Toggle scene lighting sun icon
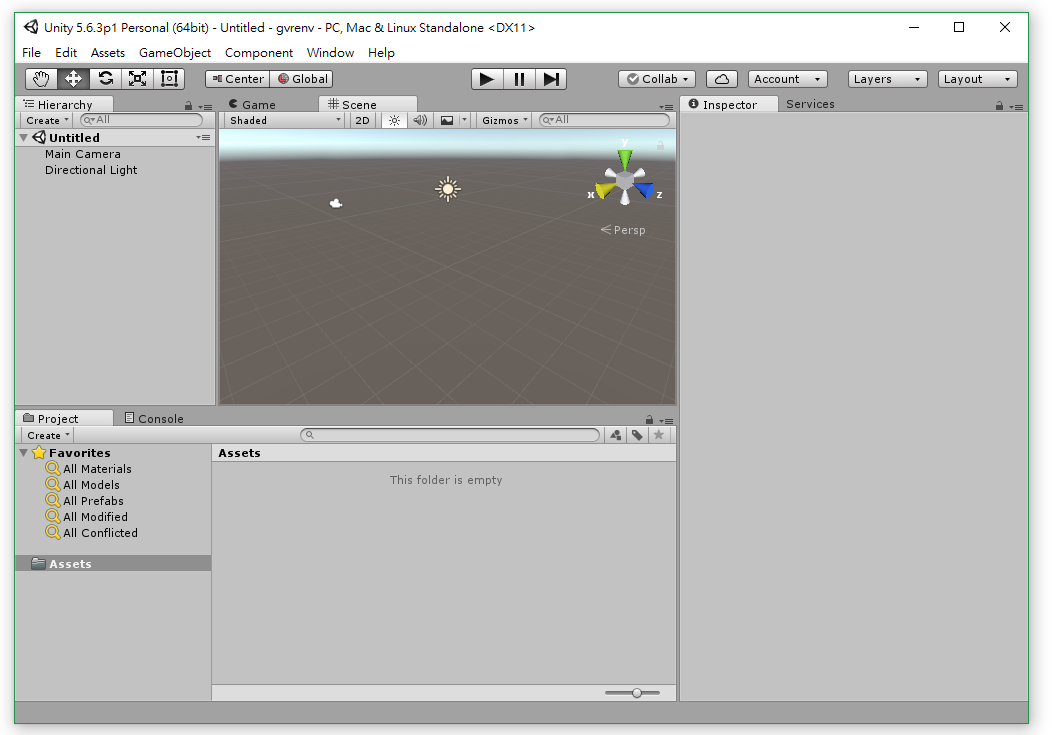Viewport: 1052px width, 735px height. coord(394,120)
